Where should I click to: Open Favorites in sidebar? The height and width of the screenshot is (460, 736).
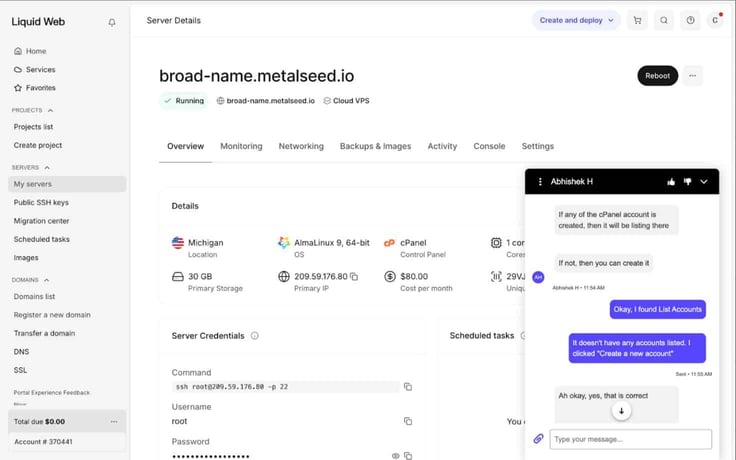pos(35,88)
